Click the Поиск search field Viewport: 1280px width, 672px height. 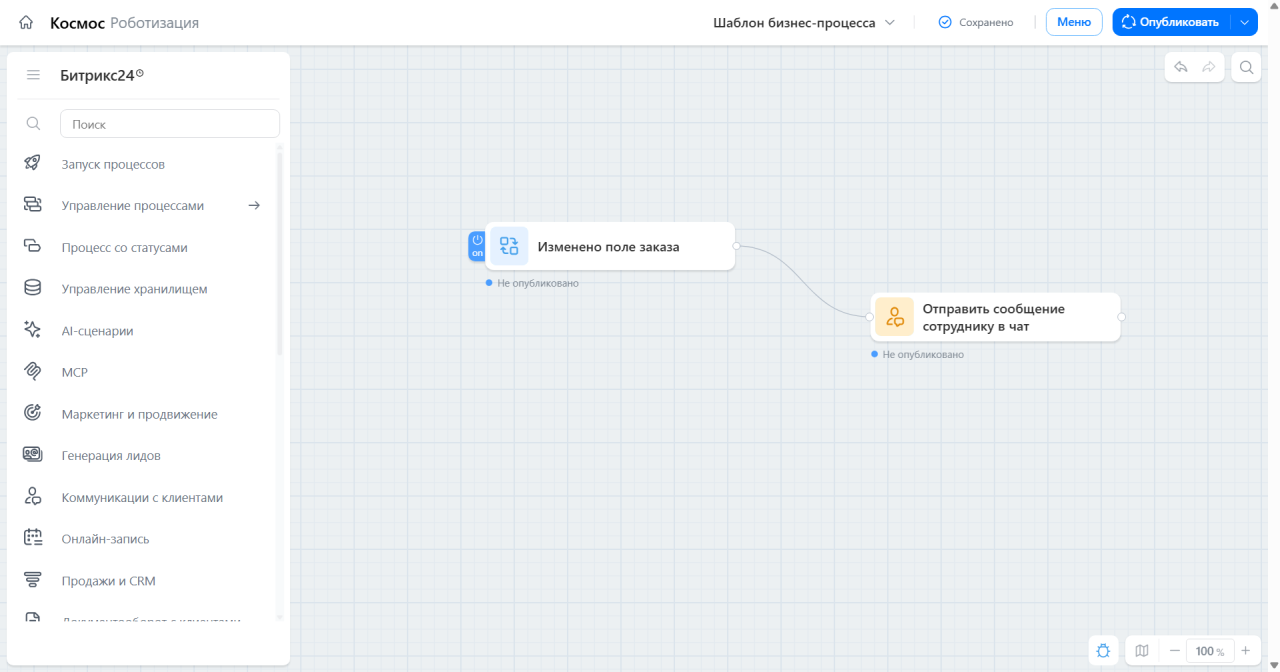(x=170, y=124)
